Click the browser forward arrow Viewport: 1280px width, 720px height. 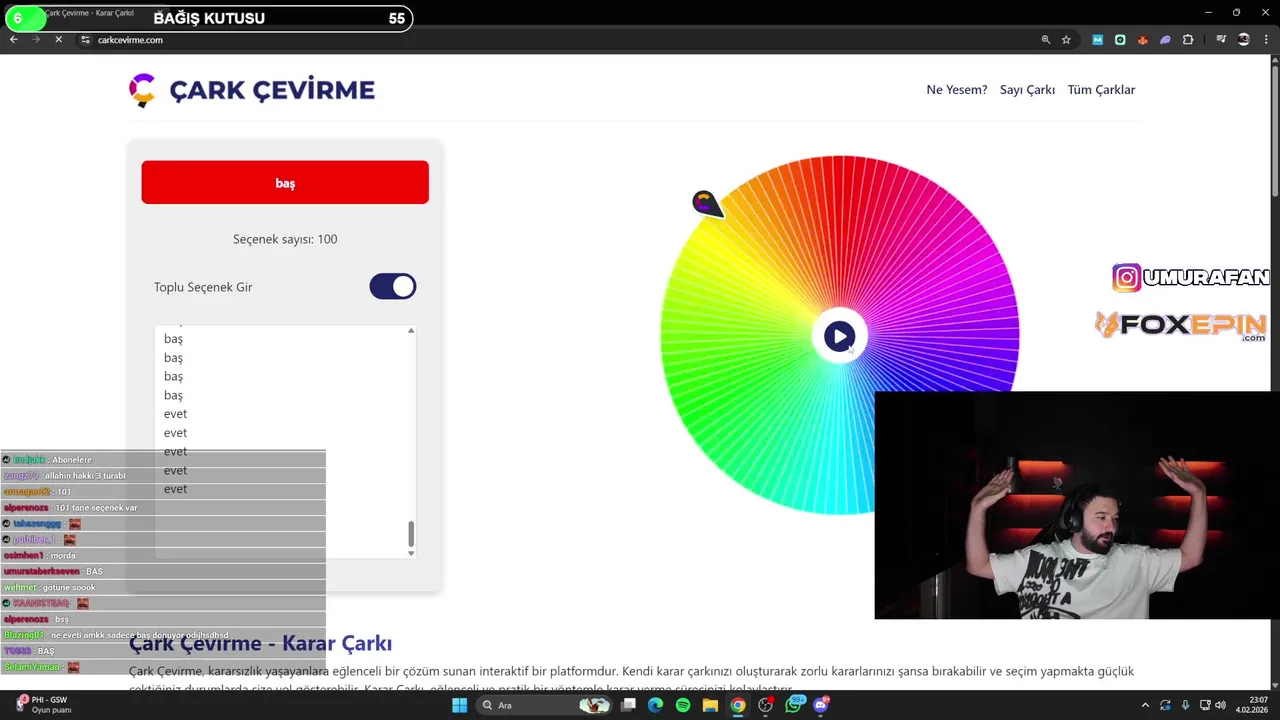point(36,40)
